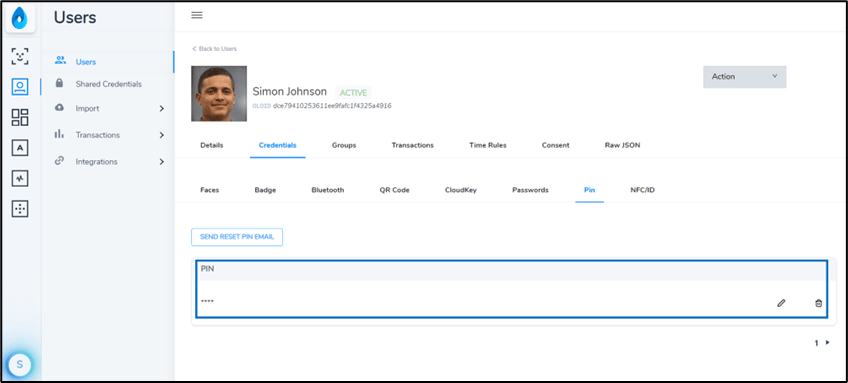Open Integrations in the side menu
848x383 pixels.
(96, 162)
